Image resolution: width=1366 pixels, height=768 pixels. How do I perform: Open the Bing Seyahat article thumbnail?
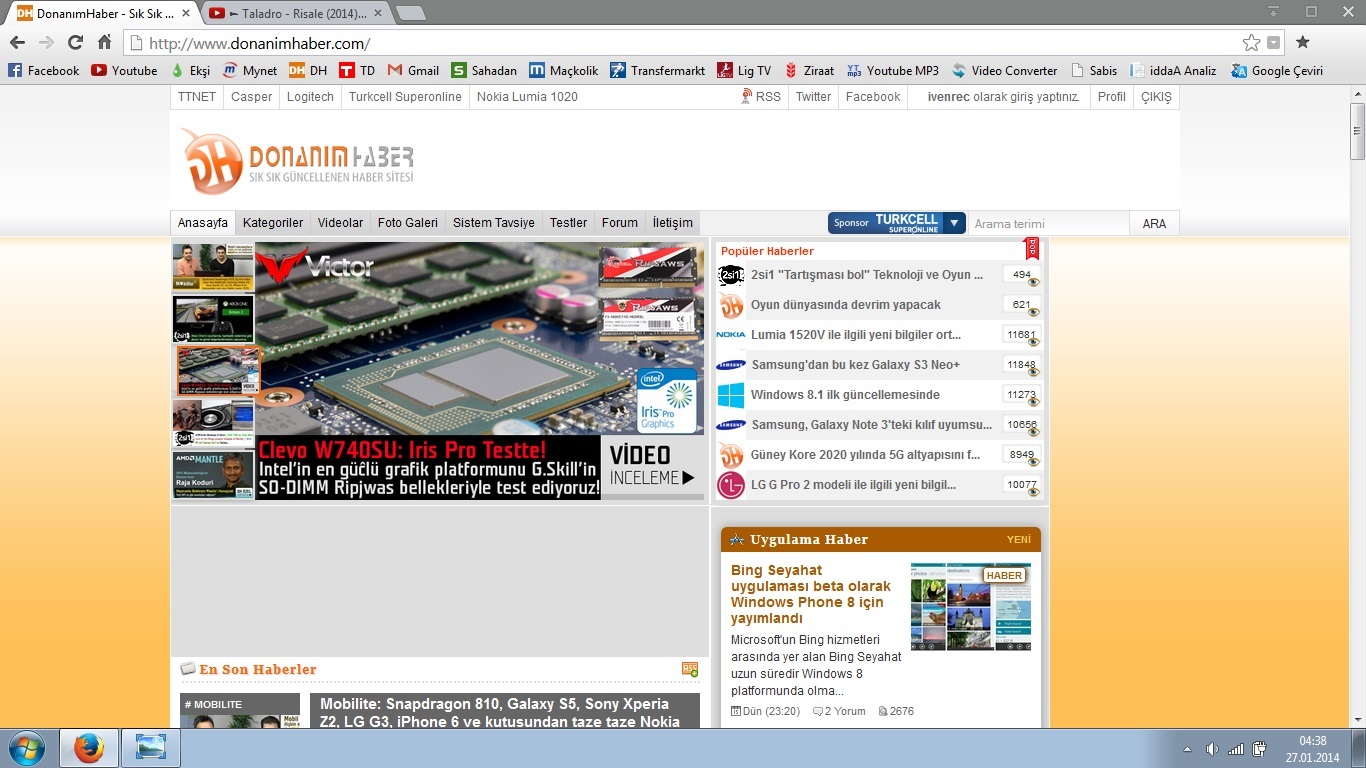(971, 607)
